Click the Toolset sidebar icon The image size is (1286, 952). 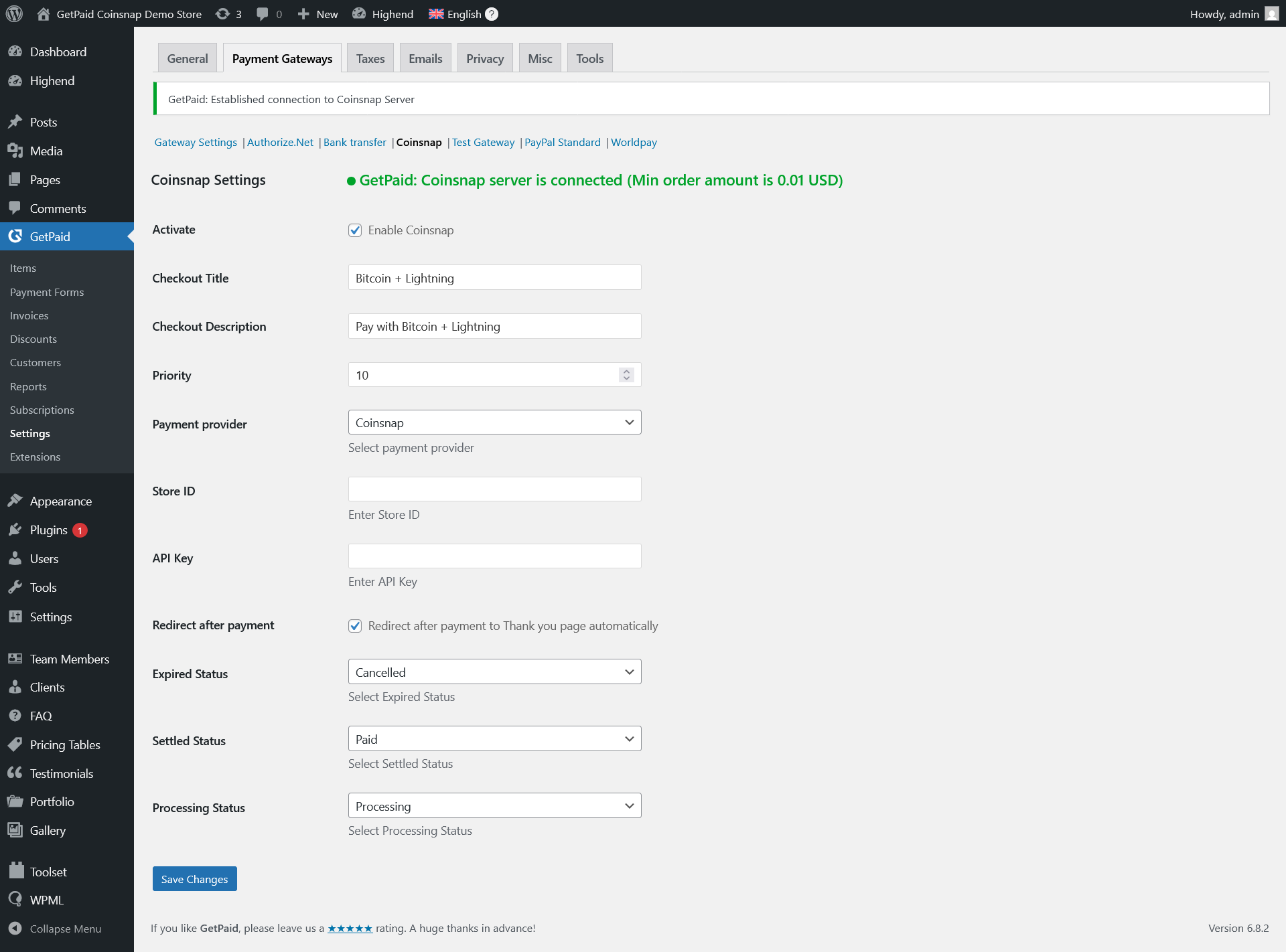click(x=17, y=870)
